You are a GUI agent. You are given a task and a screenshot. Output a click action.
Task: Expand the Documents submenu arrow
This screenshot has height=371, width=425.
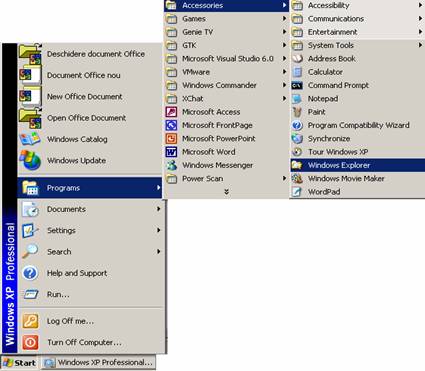coord(159,209)
